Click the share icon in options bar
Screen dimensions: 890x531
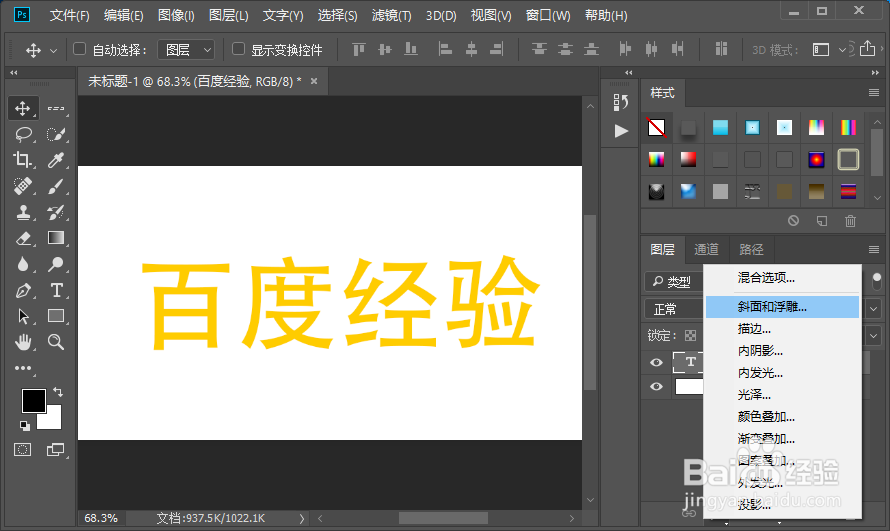tap(867, 49)
